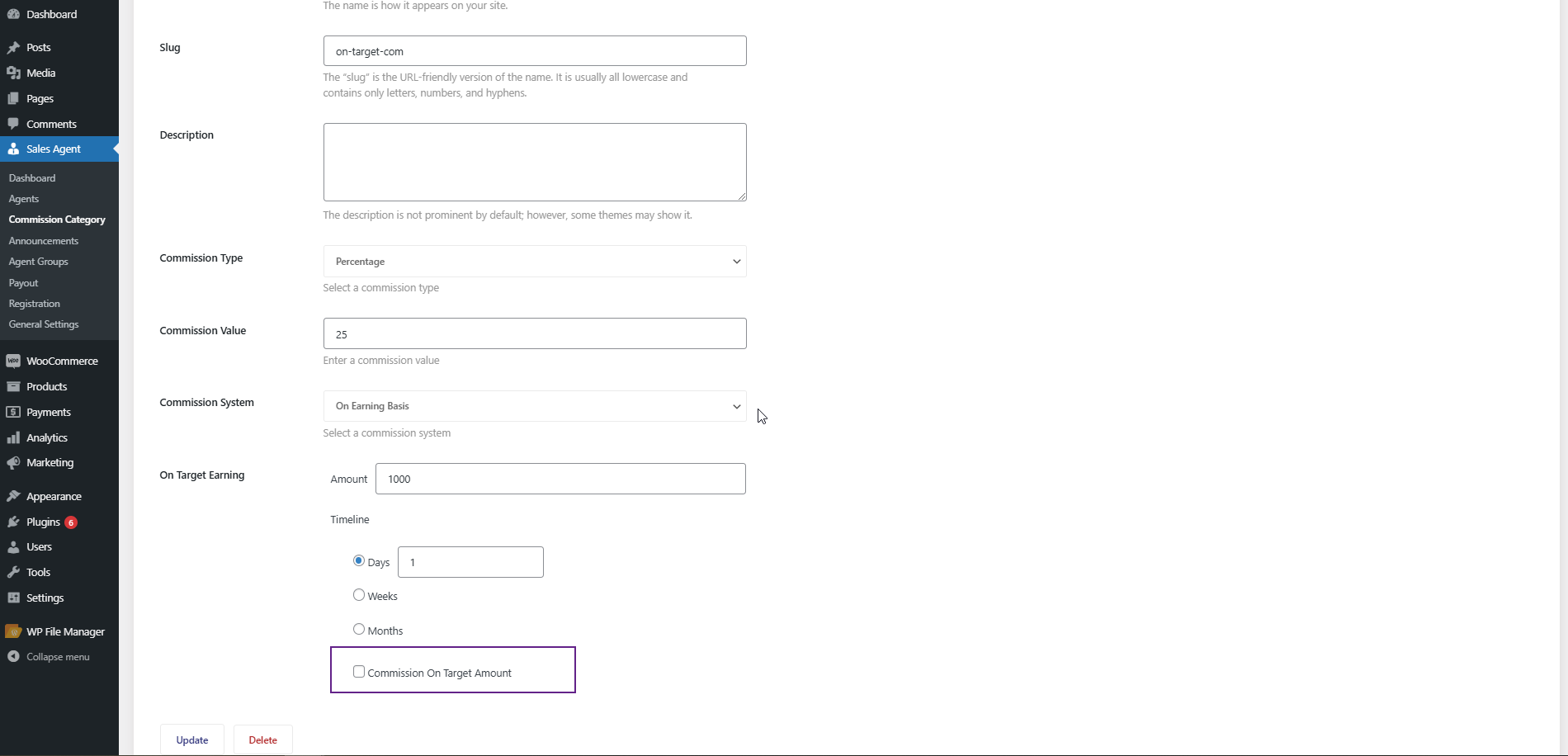The width and height of the screenshot is (1568, 756).
Task: Open Agent Groups submenu item
Action: coord(39,262)
